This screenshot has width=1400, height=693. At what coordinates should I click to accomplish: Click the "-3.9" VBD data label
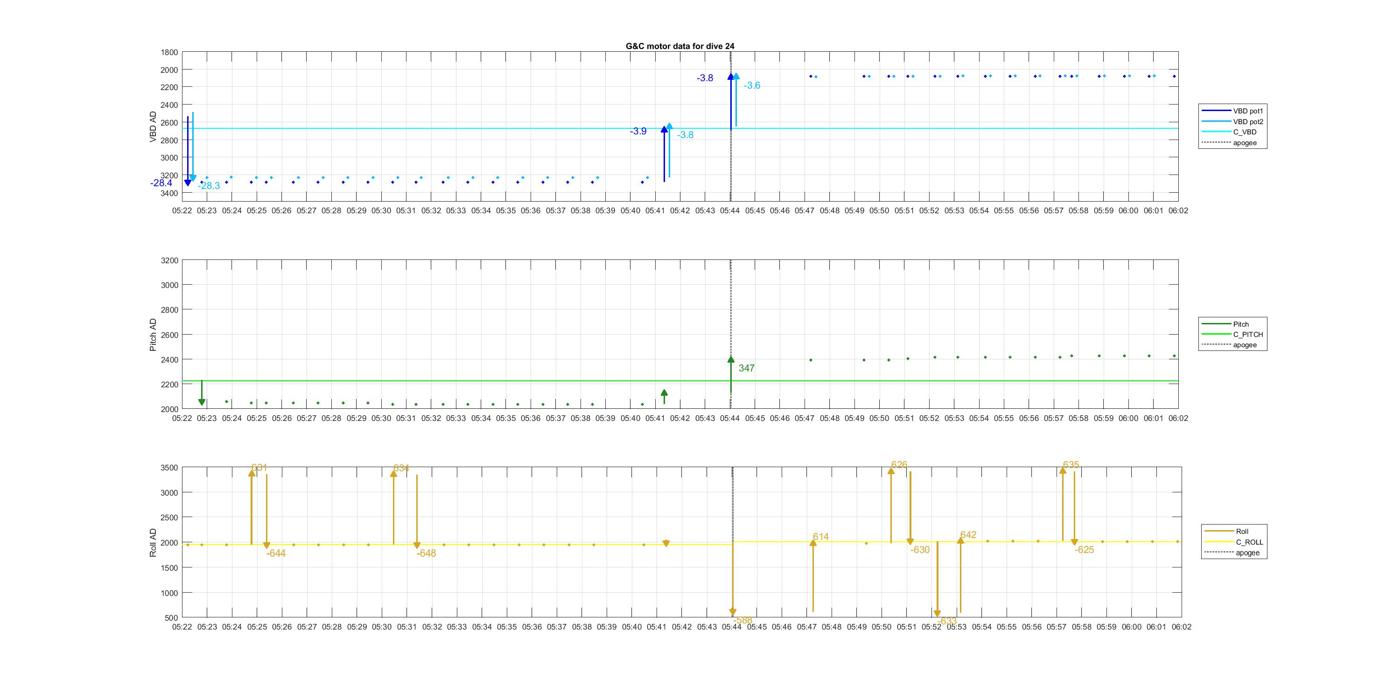click(638, 131)
